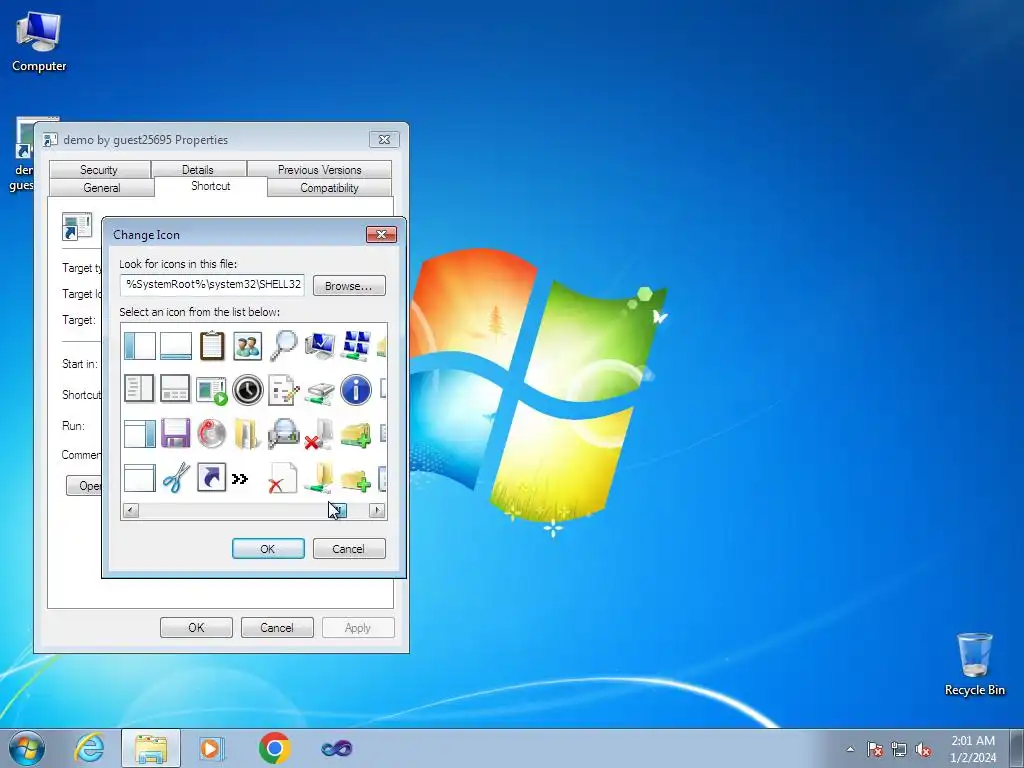Pick the four-windows network icon
The height and width of the screenshot is (768, 1024).
[356, 345]
